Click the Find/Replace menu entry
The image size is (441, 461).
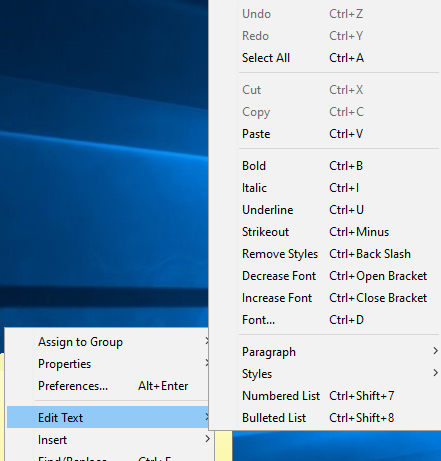(x=109, y=457)
